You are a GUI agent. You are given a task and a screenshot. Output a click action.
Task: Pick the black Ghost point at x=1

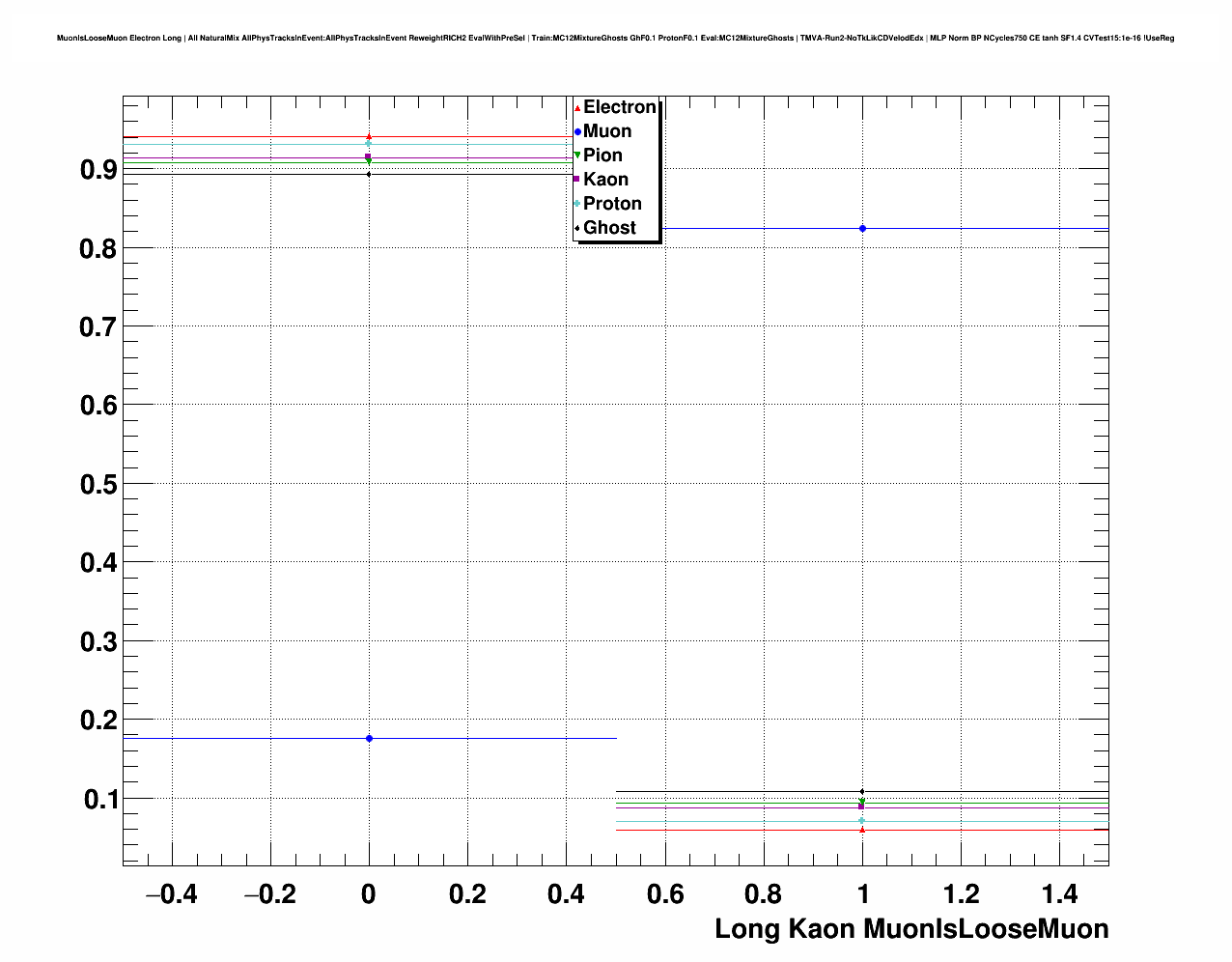(x=862, y=792)
